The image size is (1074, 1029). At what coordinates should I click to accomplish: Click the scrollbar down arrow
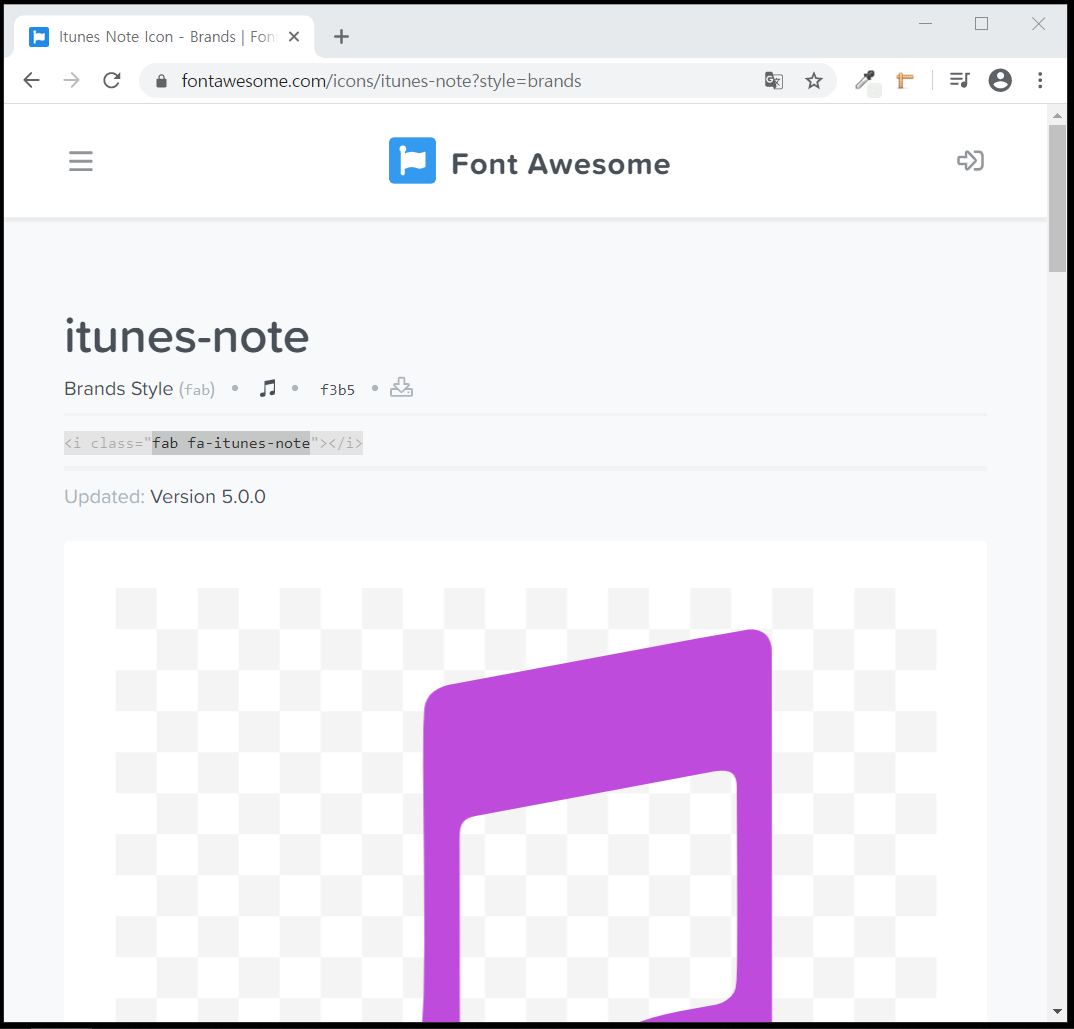click(x=1057, y=1012)
